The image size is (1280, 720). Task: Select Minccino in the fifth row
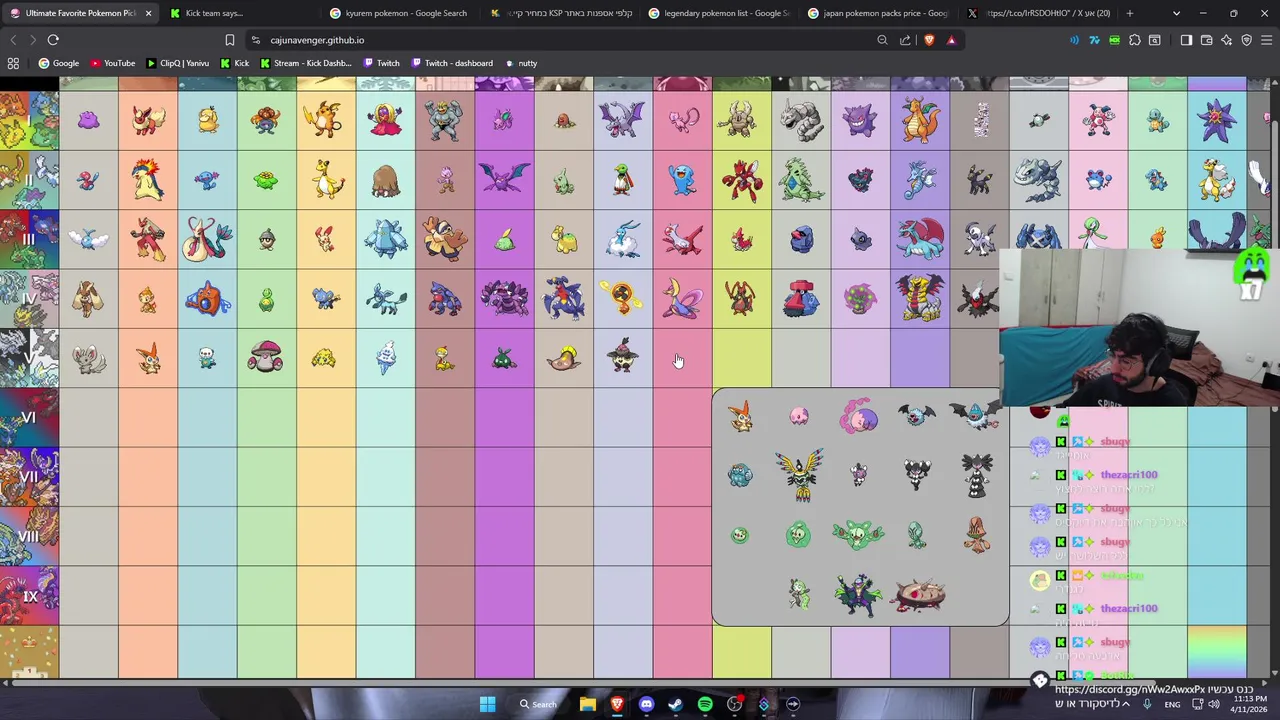click(x=88, y=359)
